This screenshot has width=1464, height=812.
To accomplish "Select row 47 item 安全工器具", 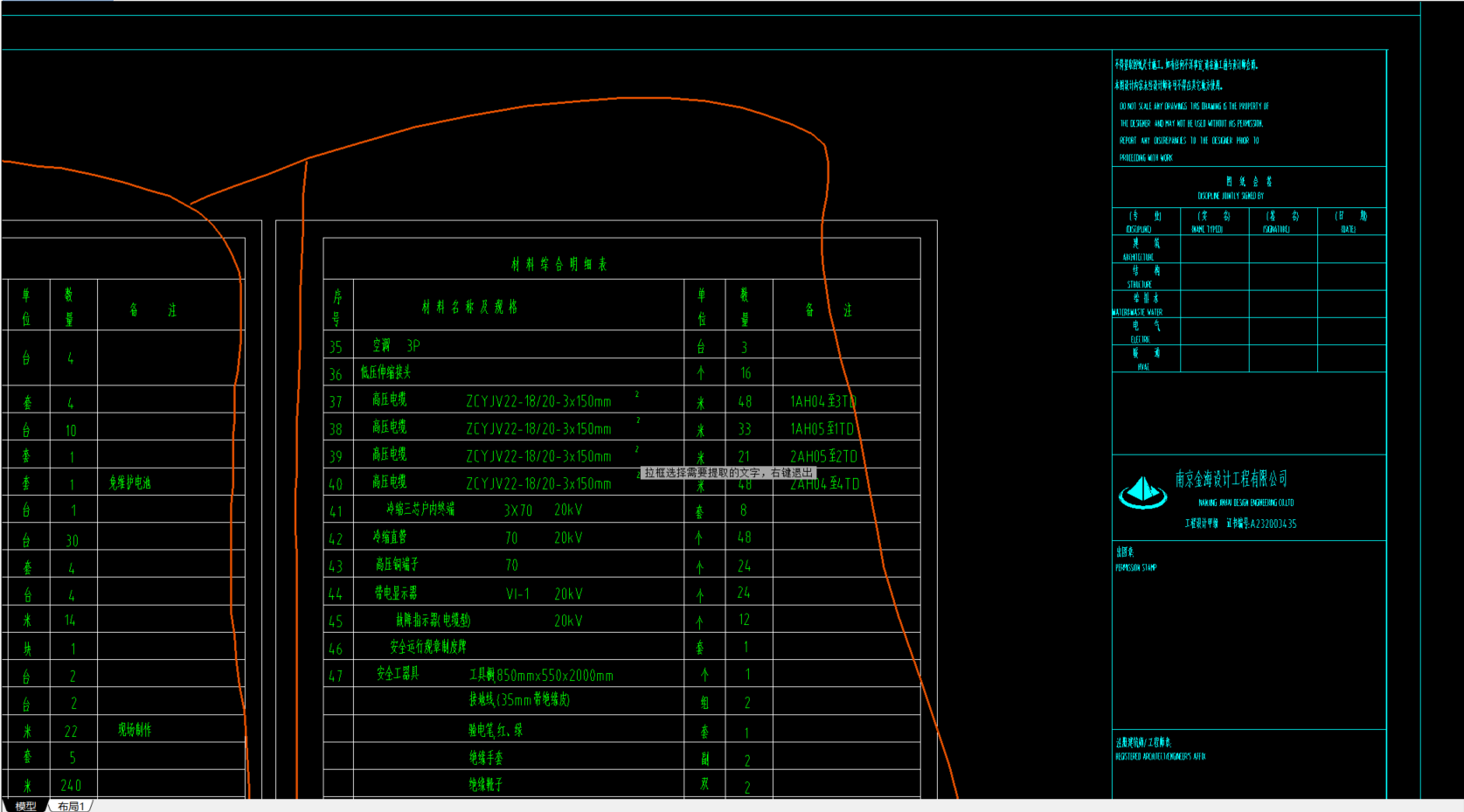I will 398,673.
